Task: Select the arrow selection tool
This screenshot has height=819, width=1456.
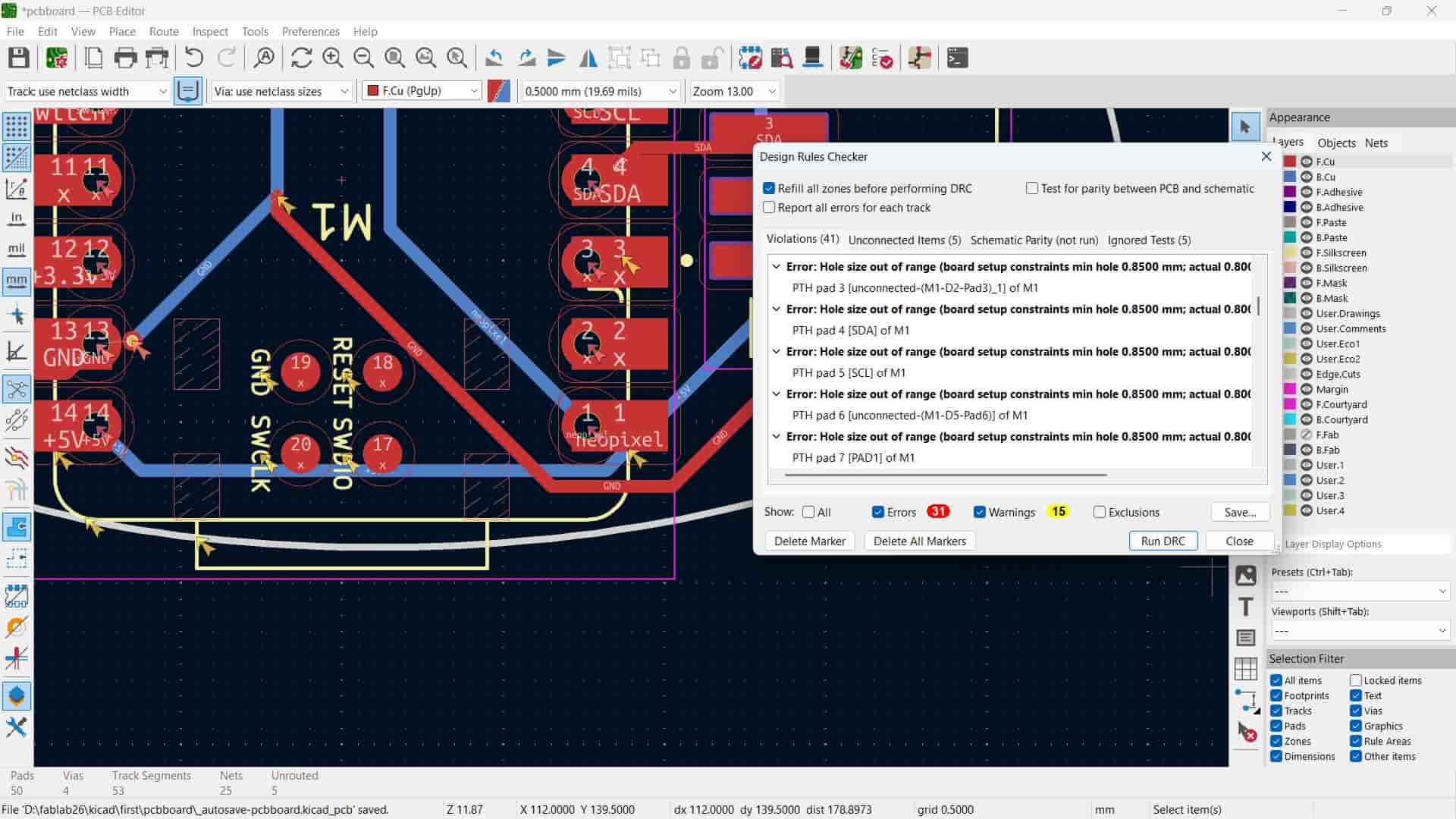Action: [x=1244, y=127]
